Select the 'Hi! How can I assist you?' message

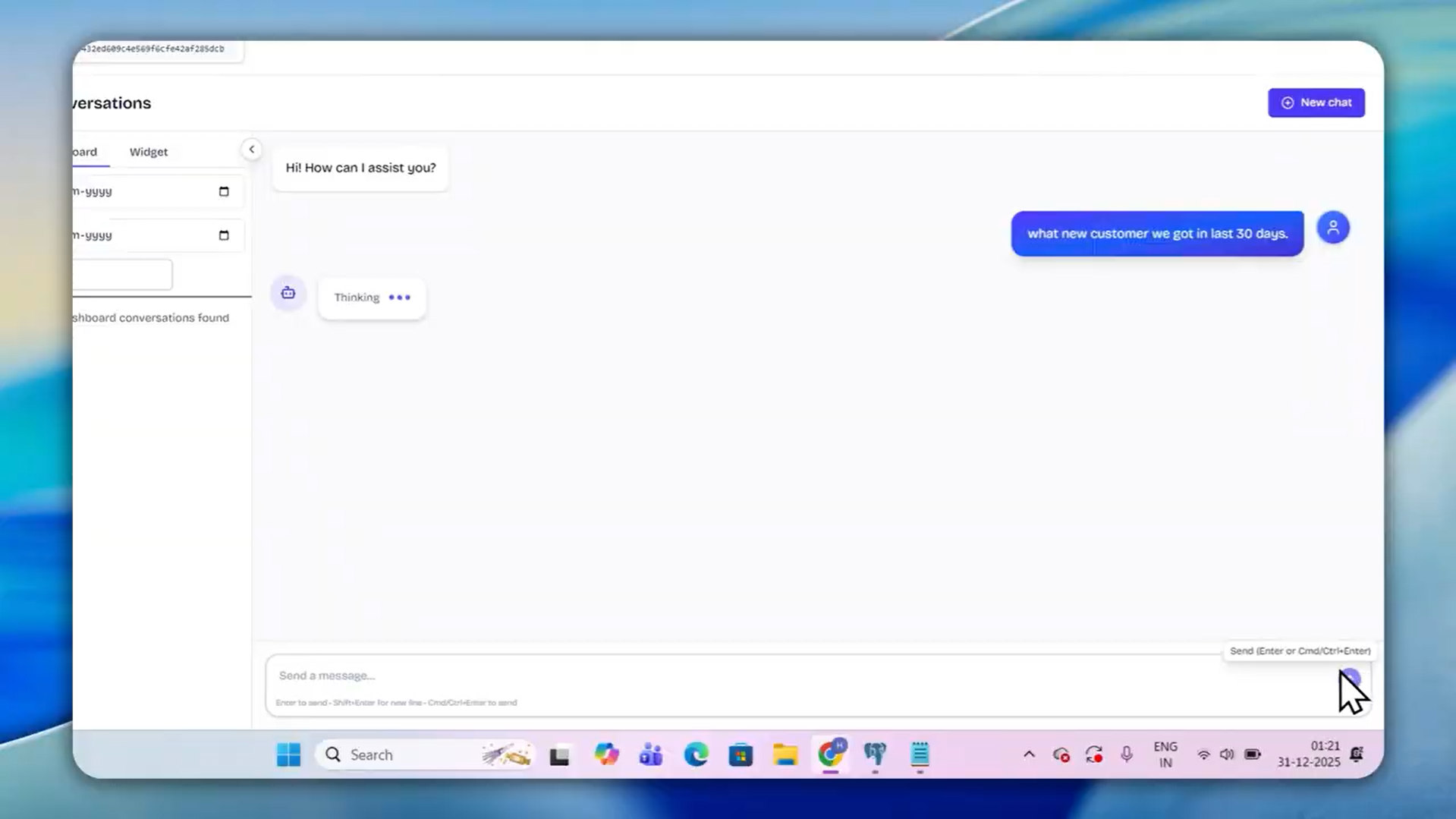(x=360, y=168)
